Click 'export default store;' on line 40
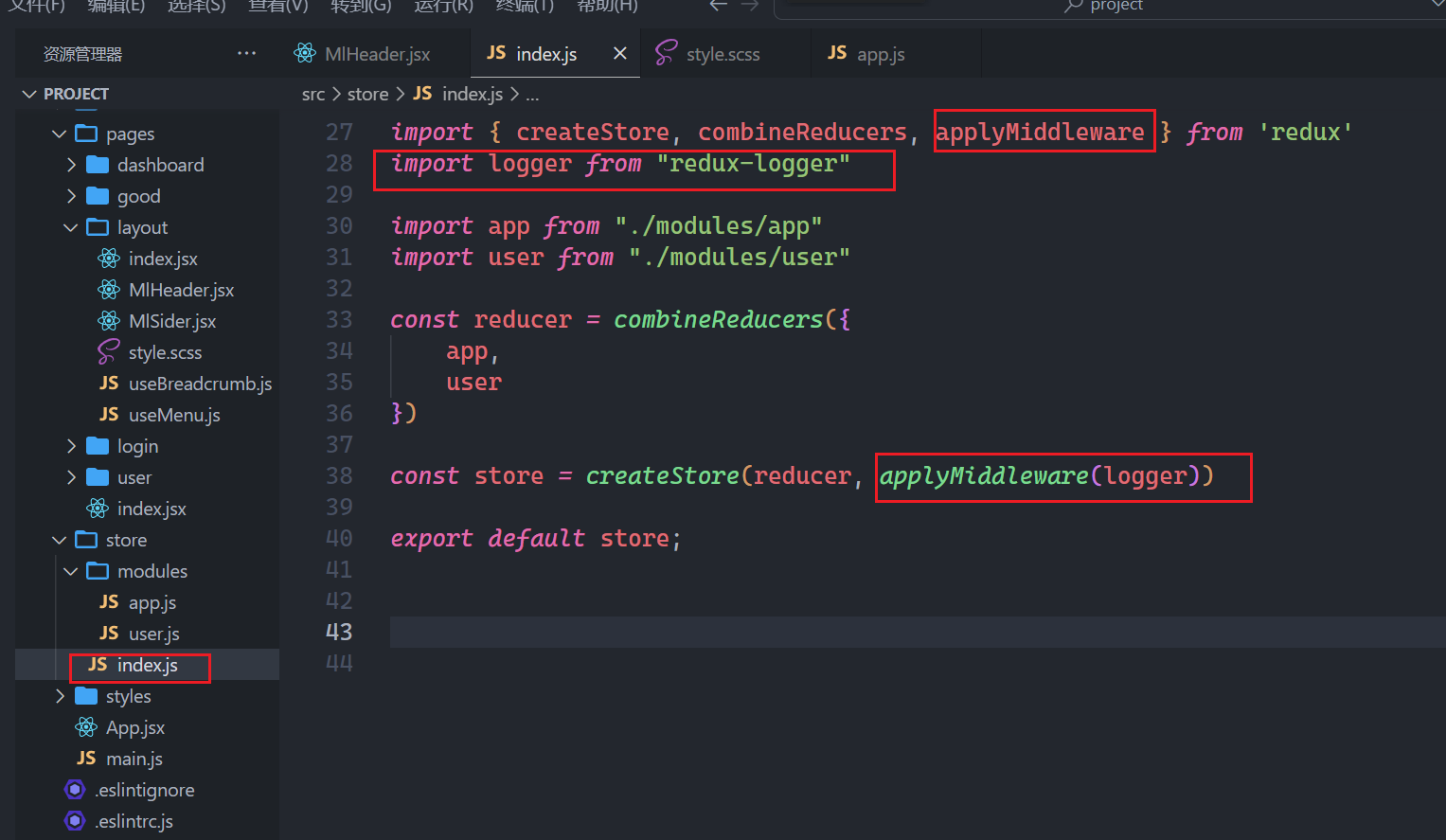 (536, 539)
